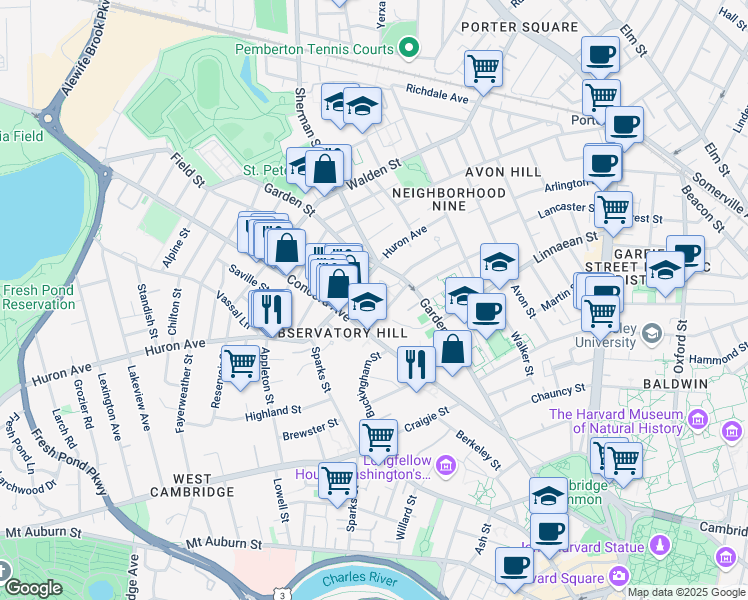Click the restaurant fork-knife marker near Buckingham St
This screenshot has width=748, height=600.
coord(416,366)
